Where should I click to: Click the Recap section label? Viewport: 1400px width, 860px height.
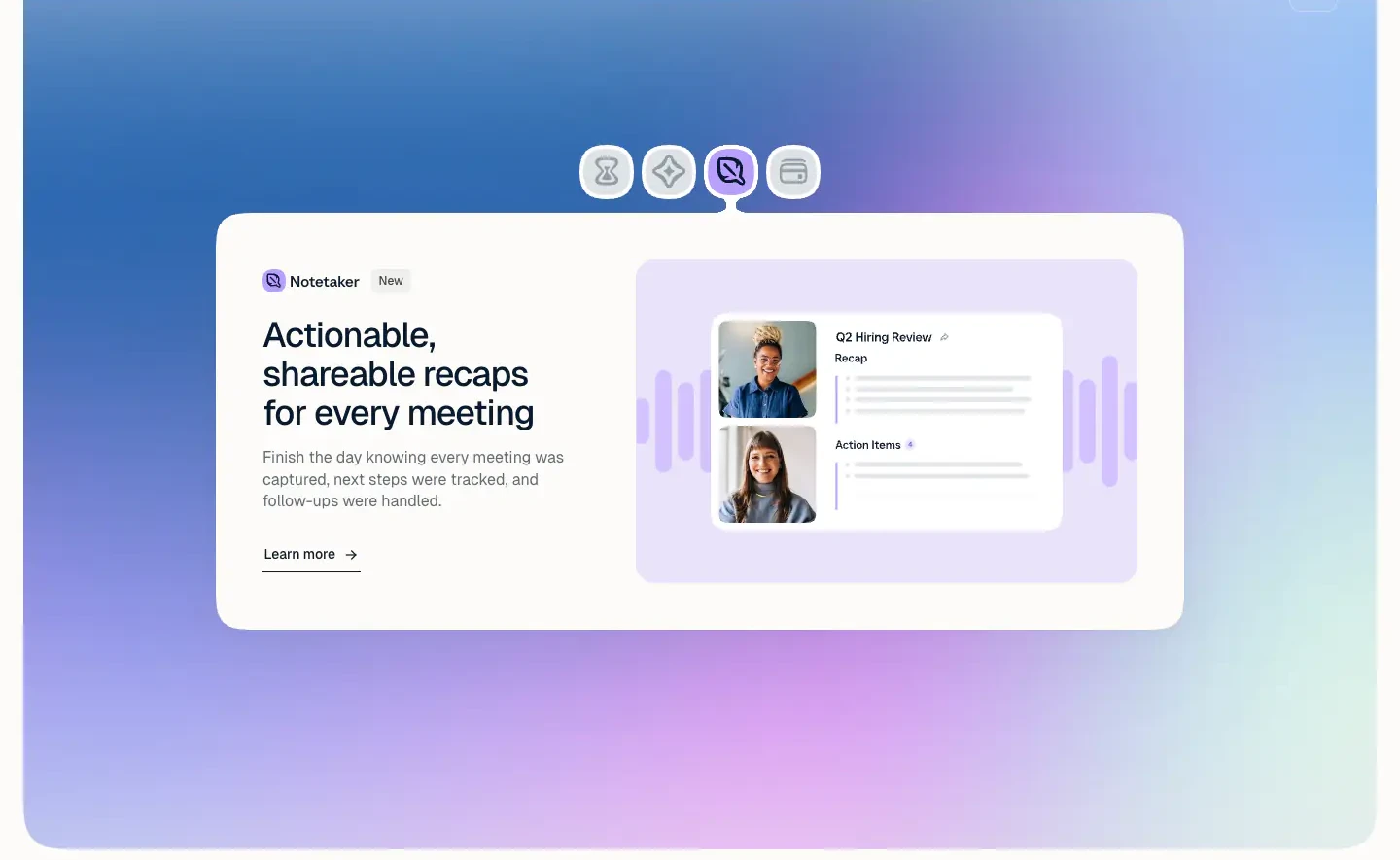(851, 359)
